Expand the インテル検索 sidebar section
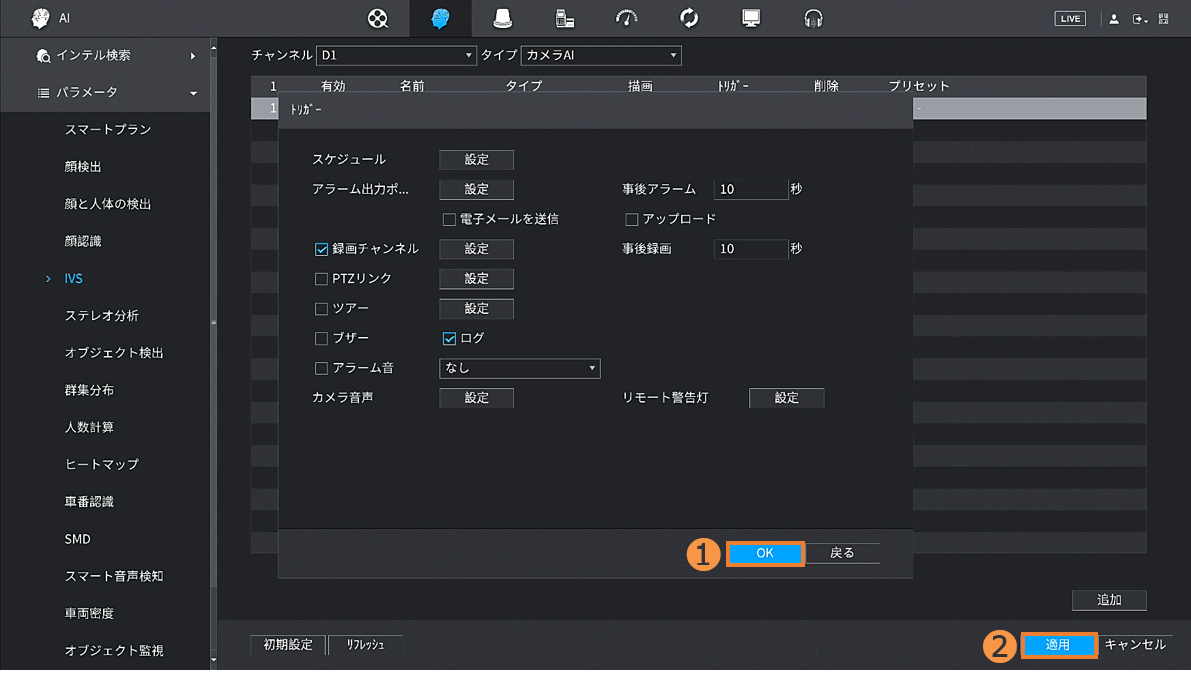The width and height of the screenshot is (1191, 696). [x=105, y=55]
